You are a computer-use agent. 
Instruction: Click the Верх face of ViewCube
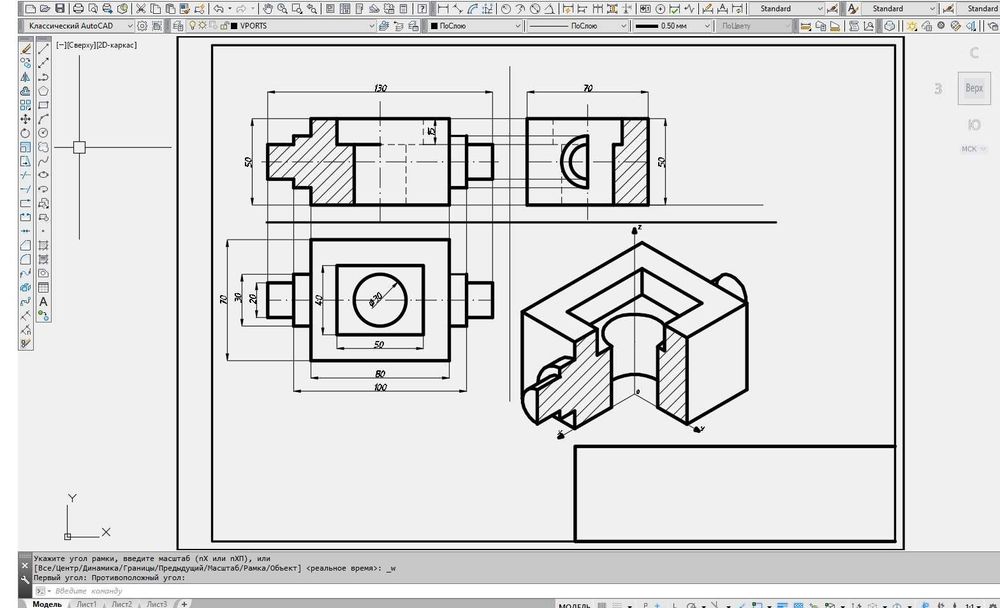click(x=974, y=88)
